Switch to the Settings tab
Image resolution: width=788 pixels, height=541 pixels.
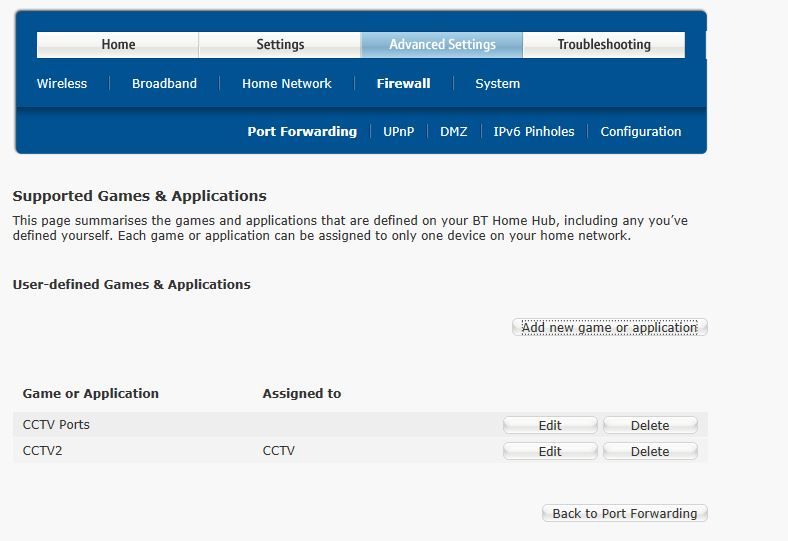pyautogui.click(x=280, y=45)
